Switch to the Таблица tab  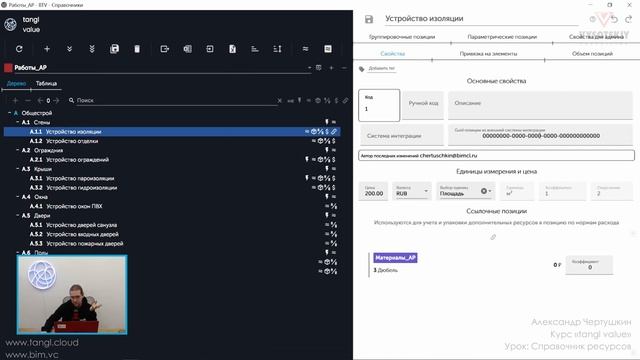coord(46,83)
